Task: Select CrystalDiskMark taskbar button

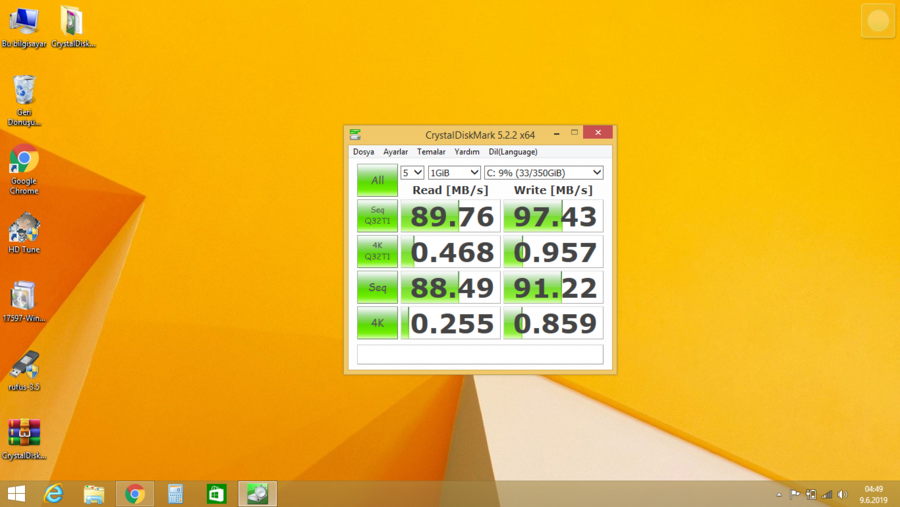Action: point(258,494)
